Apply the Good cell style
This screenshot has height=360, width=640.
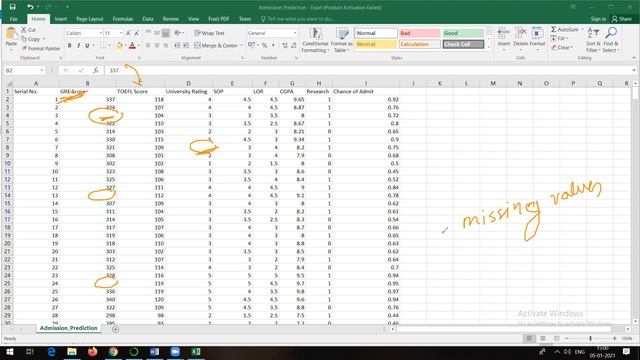point(463,33)
